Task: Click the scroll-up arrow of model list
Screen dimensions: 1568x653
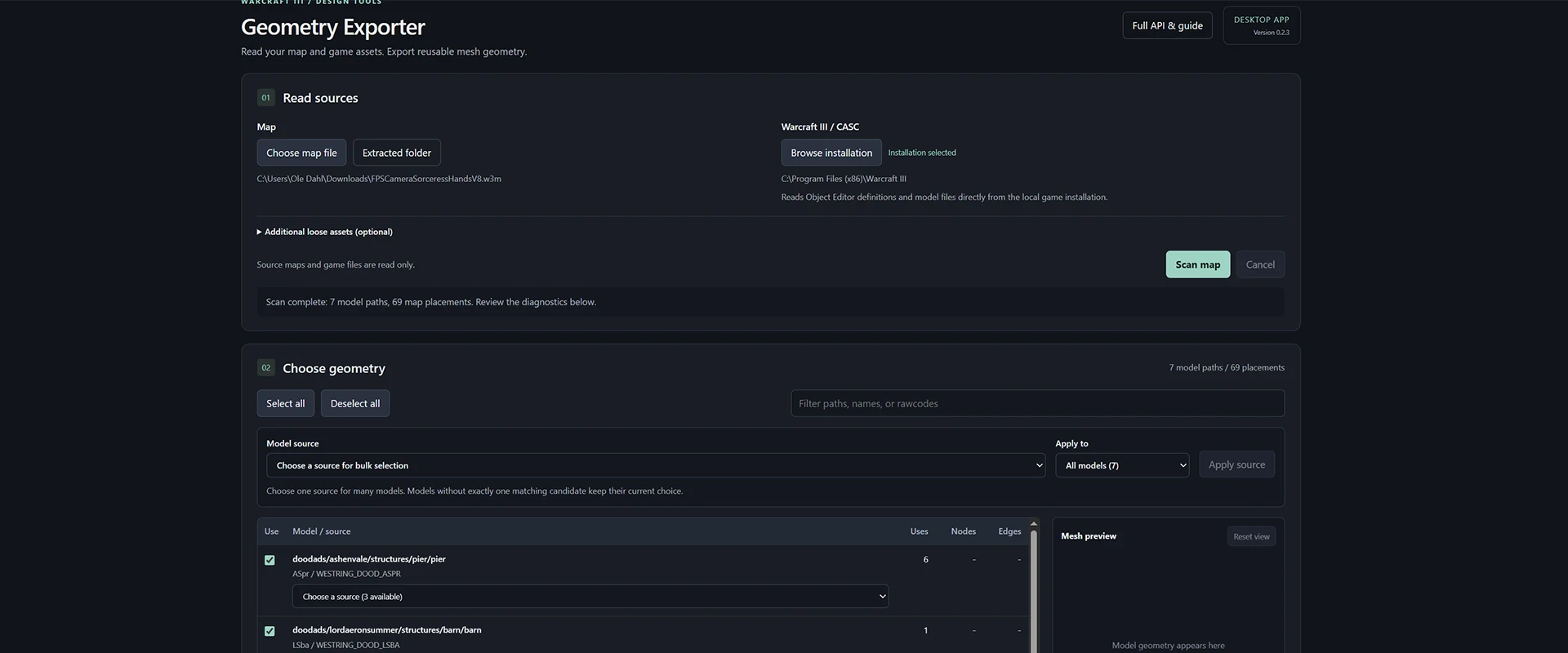Action: point(1034,524)
